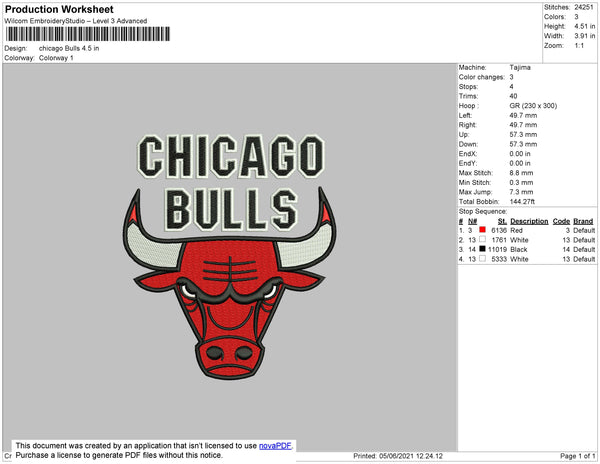Image resolution: width=600 pixels, height=464 pixels.
Task: Select the zoom value 1:1
Action: tap(579, 46)
